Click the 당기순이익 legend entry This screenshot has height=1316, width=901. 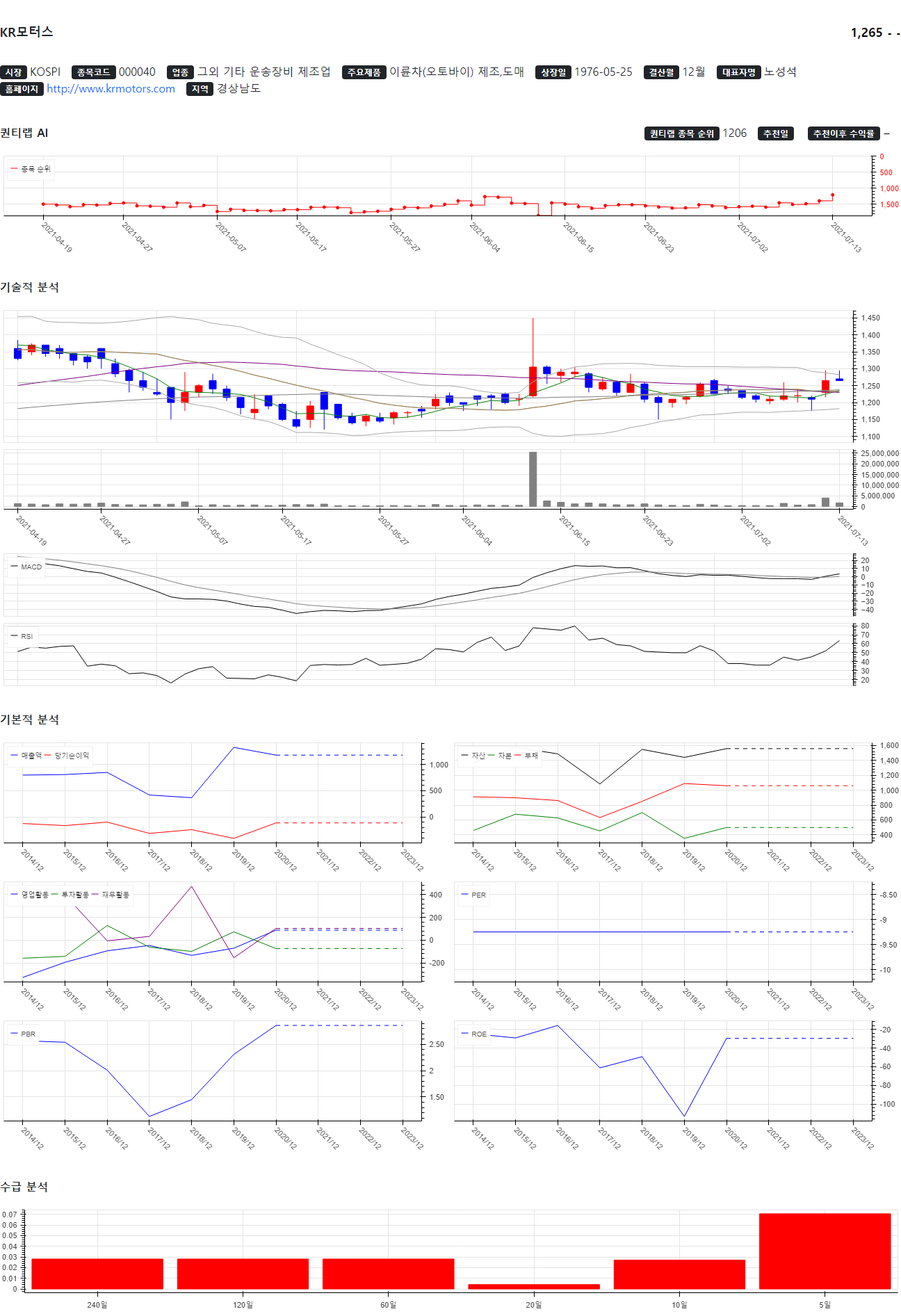click(x=67, y=756)
